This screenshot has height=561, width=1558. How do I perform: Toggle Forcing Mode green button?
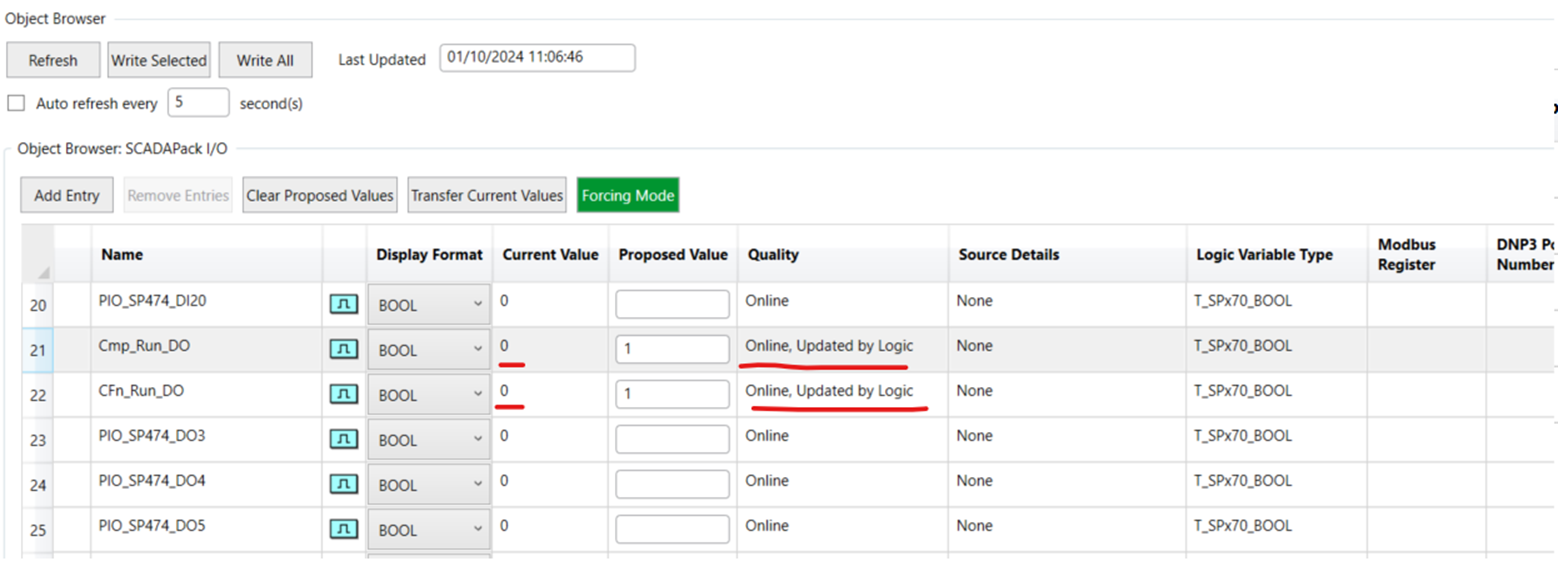pos(627,195)
